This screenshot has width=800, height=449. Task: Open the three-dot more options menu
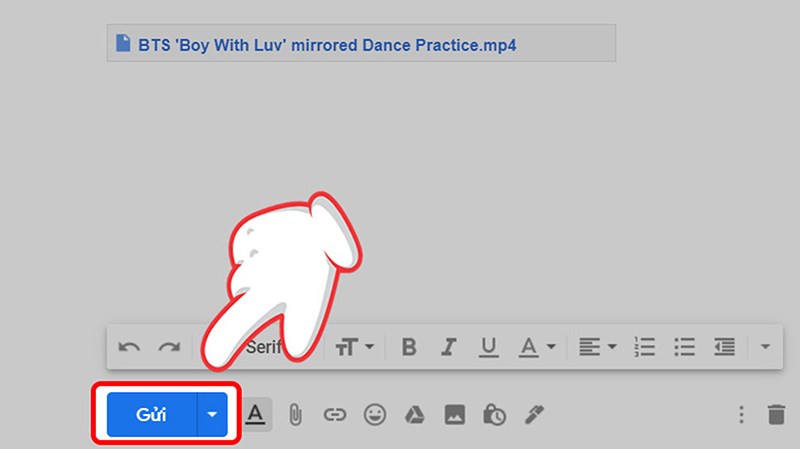coord(741,414)
